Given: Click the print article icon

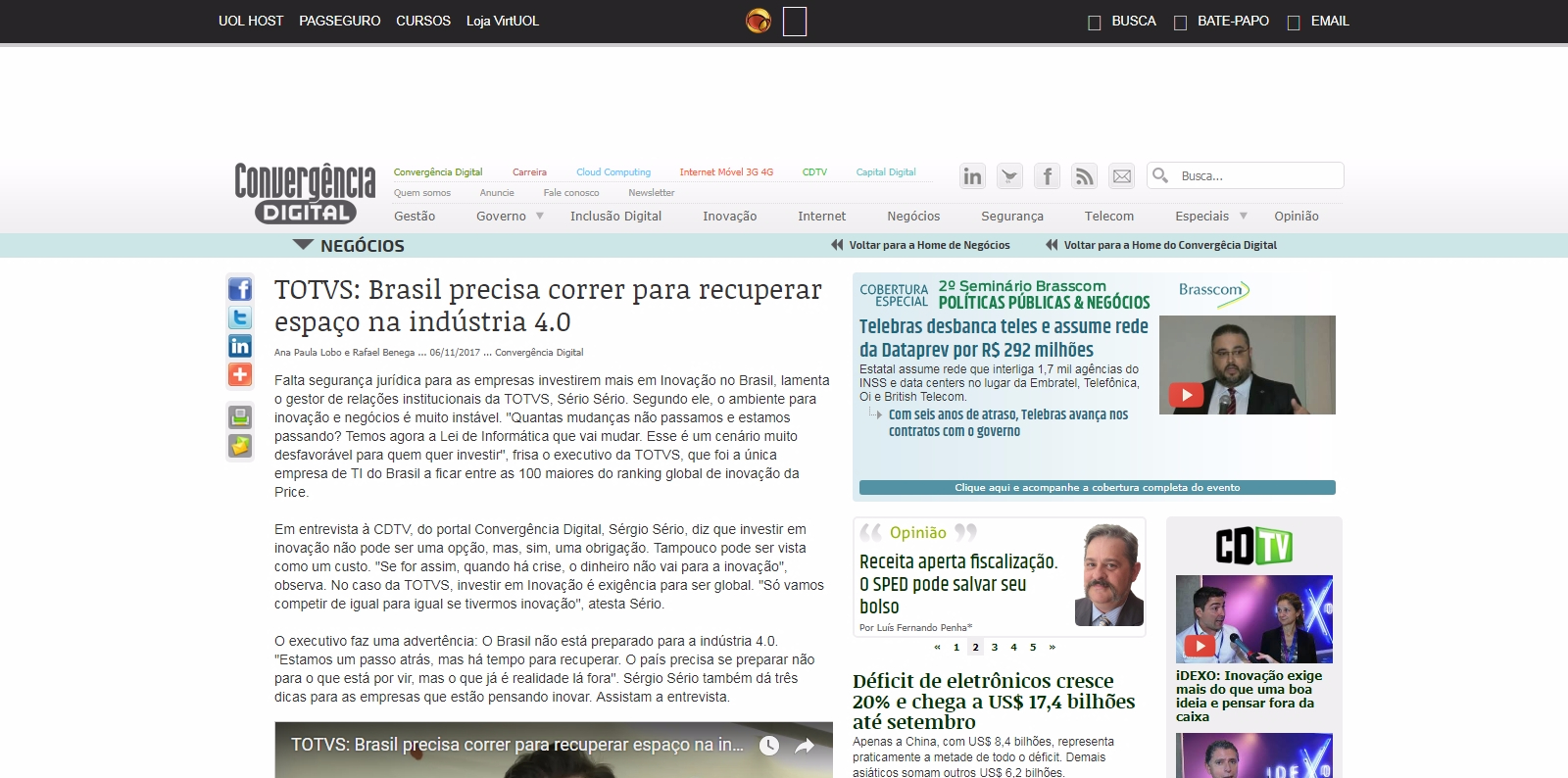Looking at the screenshot, I should tap(240, 416).
